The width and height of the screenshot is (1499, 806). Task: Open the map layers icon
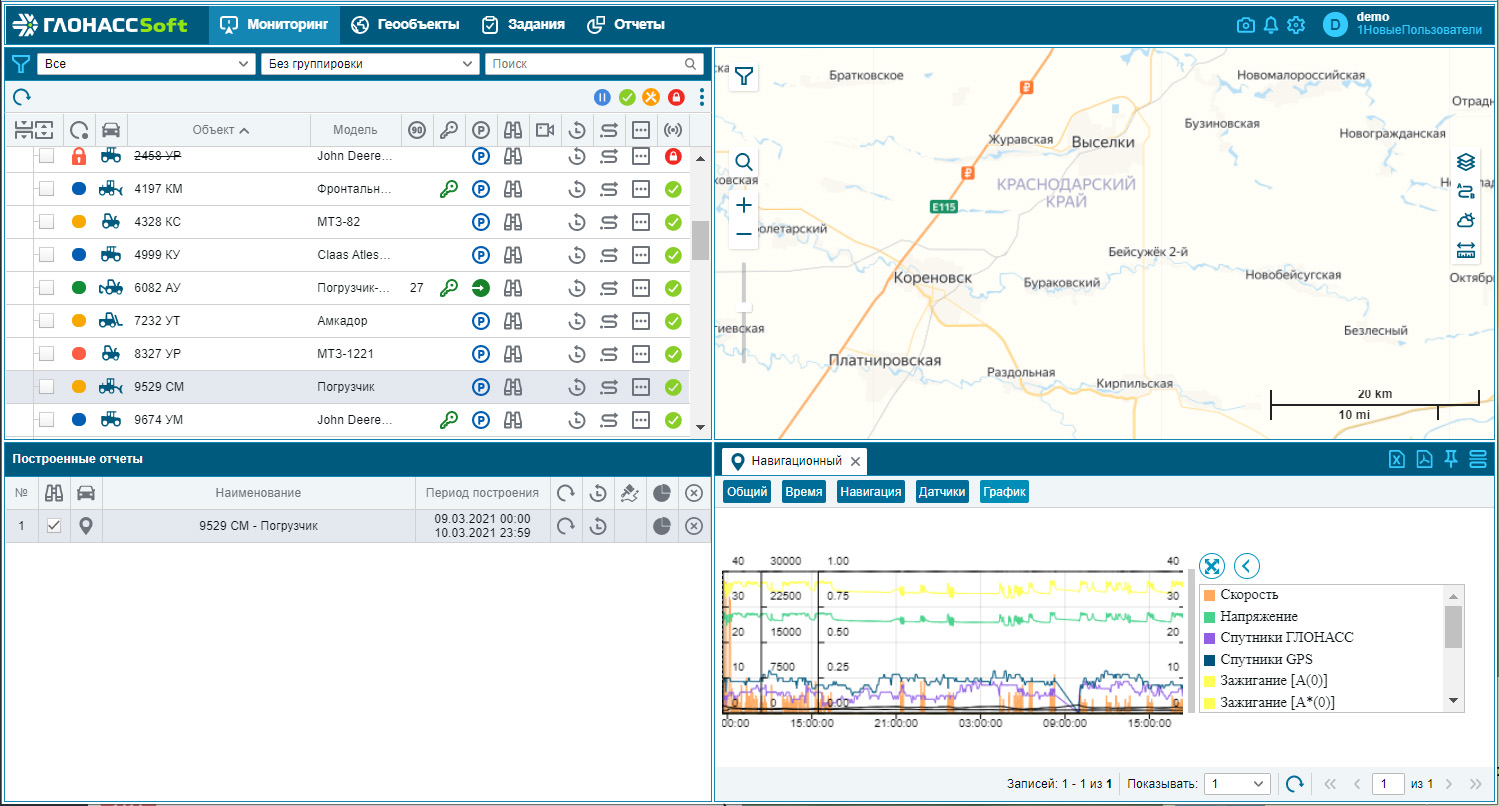(x=1466, y=161)
